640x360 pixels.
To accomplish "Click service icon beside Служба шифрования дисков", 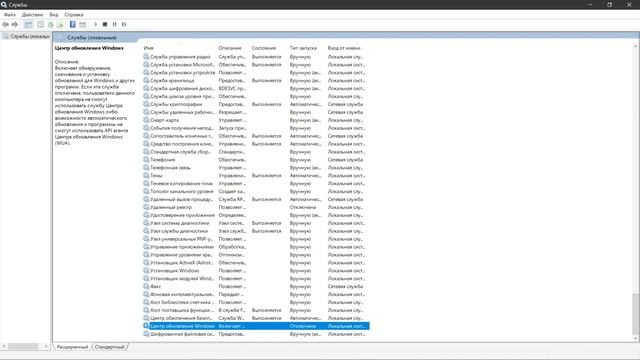I will (x=146, y=88).
